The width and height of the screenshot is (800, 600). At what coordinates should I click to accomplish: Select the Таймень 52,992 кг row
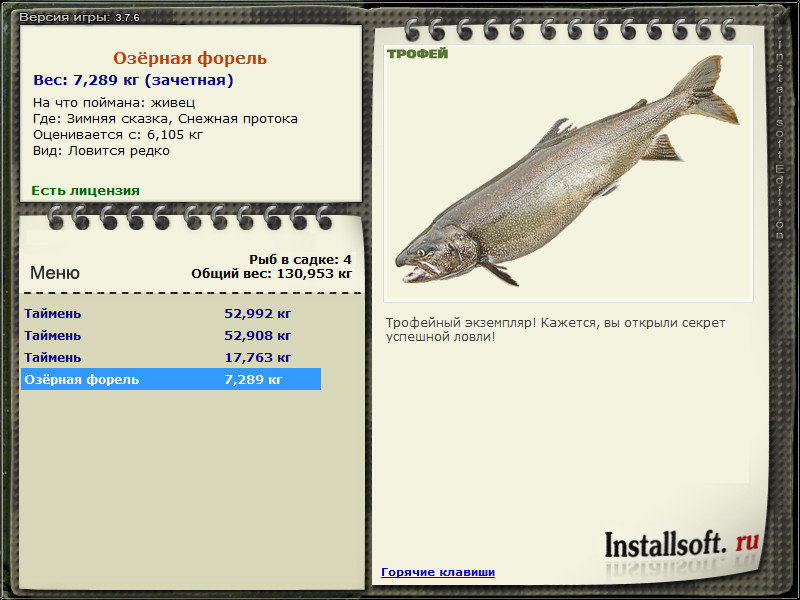point(171,313)
